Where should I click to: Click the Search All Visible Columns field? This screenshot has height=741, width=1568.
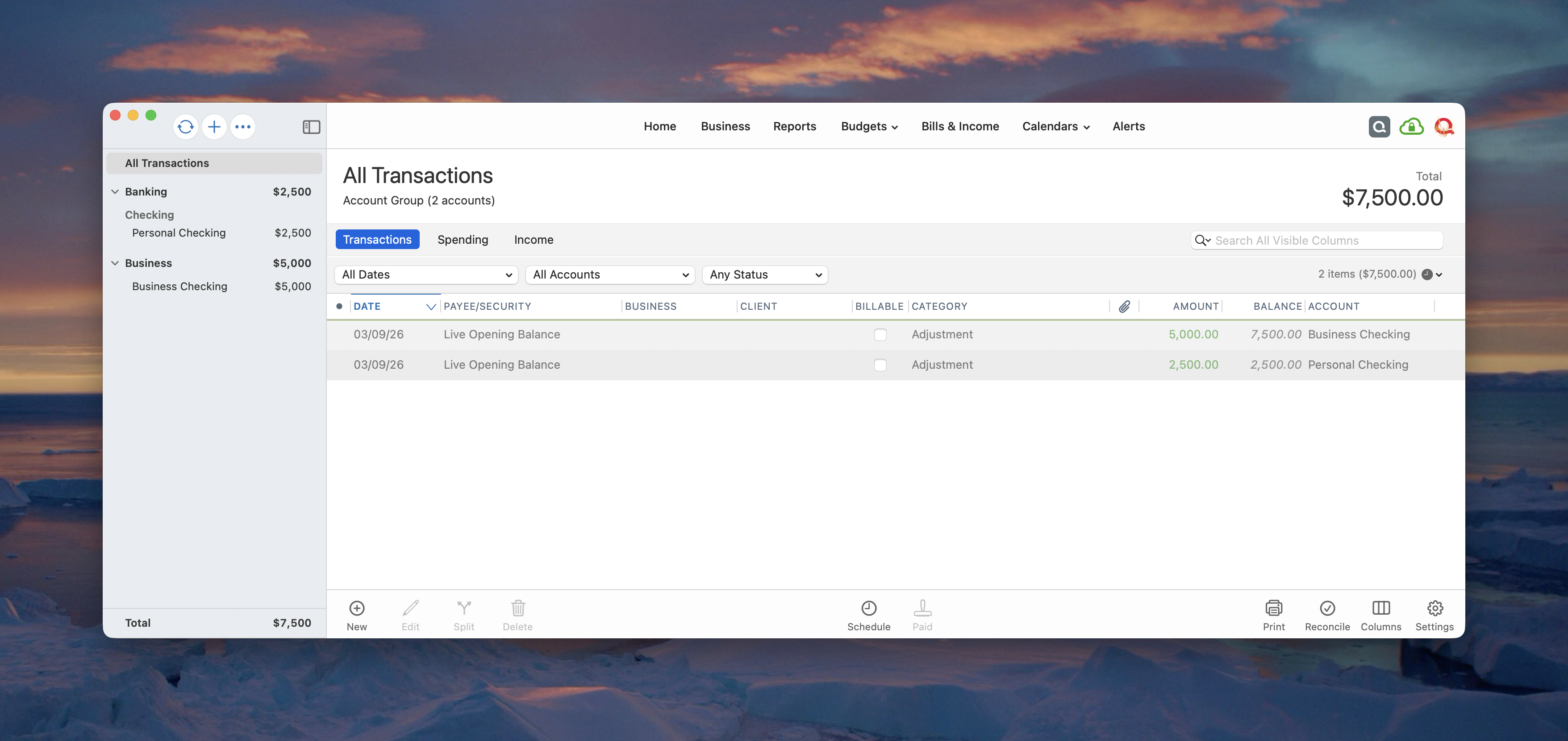(1324, 240)
